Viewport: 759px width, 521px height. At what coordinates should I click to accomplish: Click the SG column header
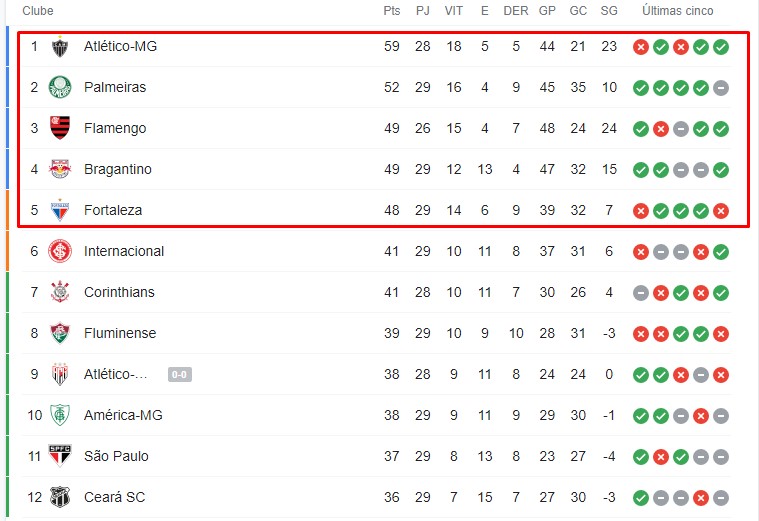[x=609, y=11]
